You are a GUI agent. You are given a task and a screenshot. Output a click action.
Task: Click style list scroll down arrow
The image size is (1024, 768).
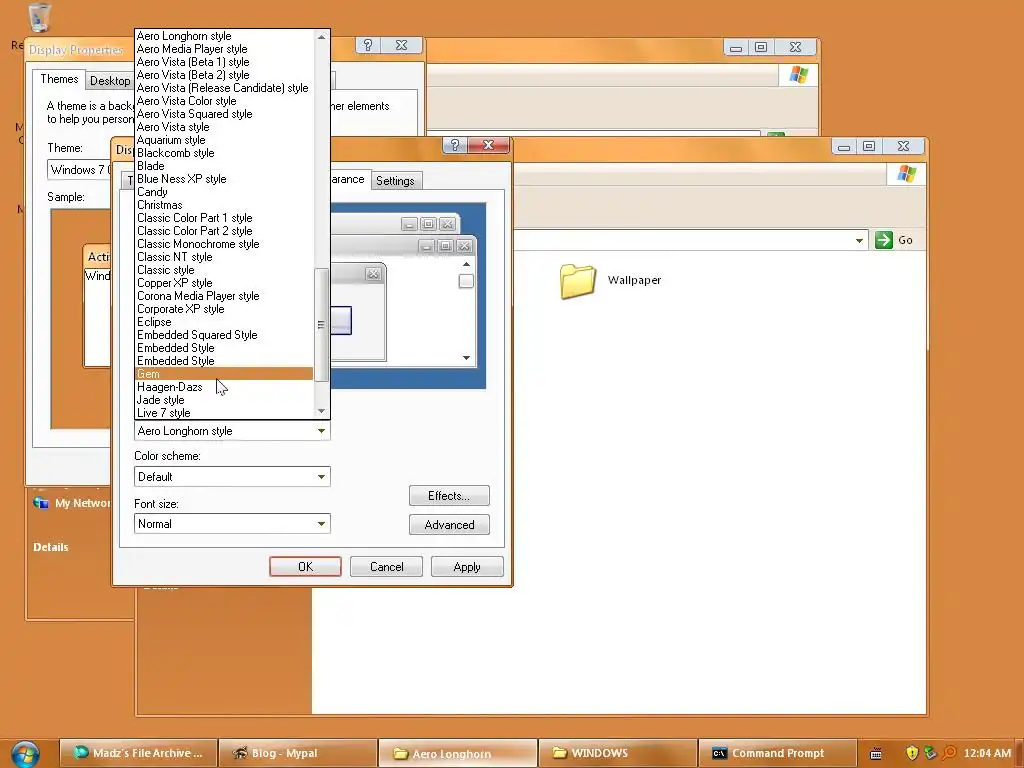click(x=321, y=411)
